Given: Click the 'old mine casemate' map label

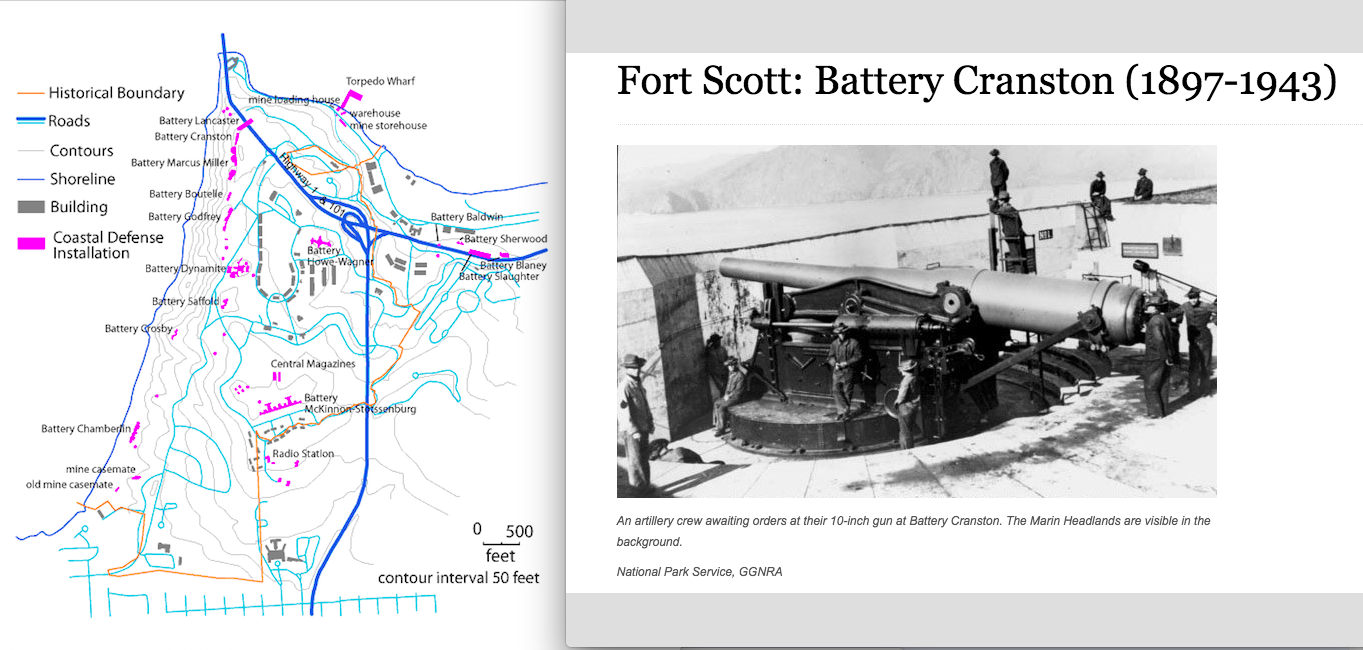Looking at the screenshot, I should [70, 485].
